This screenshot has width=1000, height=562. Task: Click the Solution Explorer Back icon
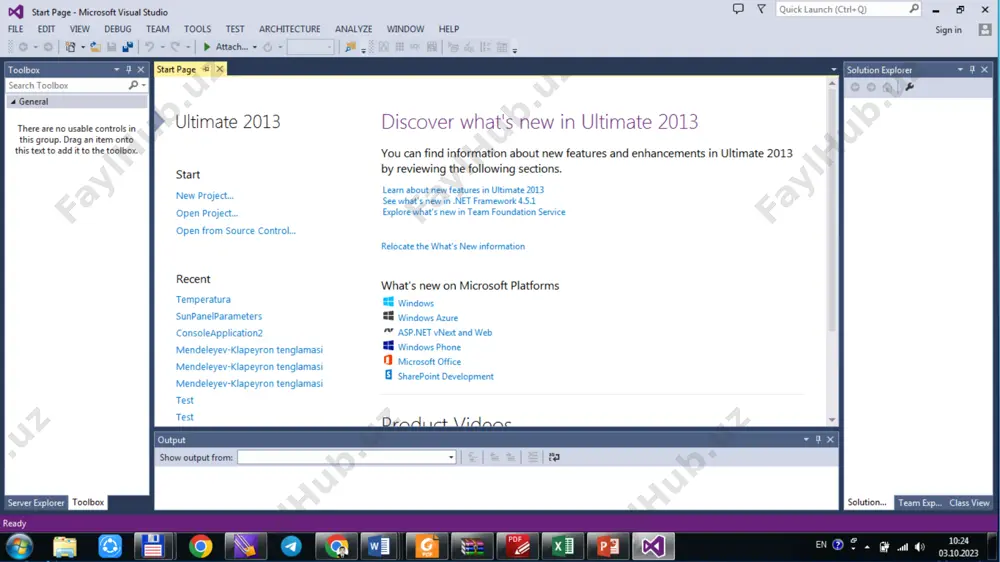[855, 87]
